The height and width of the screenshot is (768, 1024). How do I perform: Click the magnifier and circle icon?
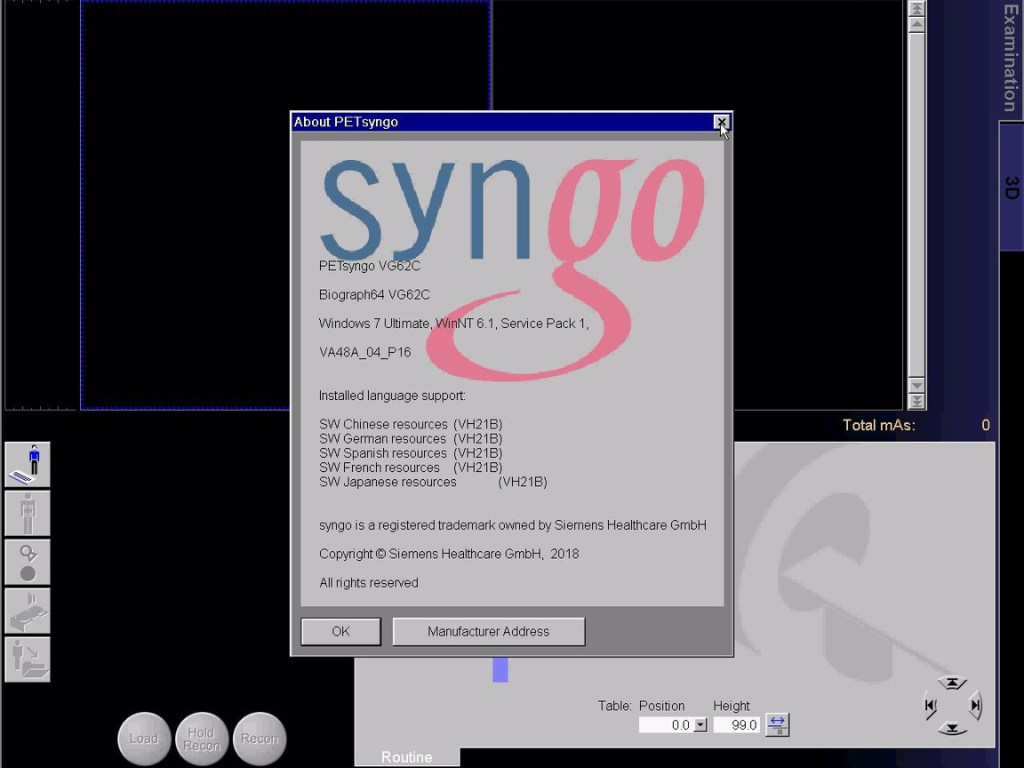click(x=27, y=562)
